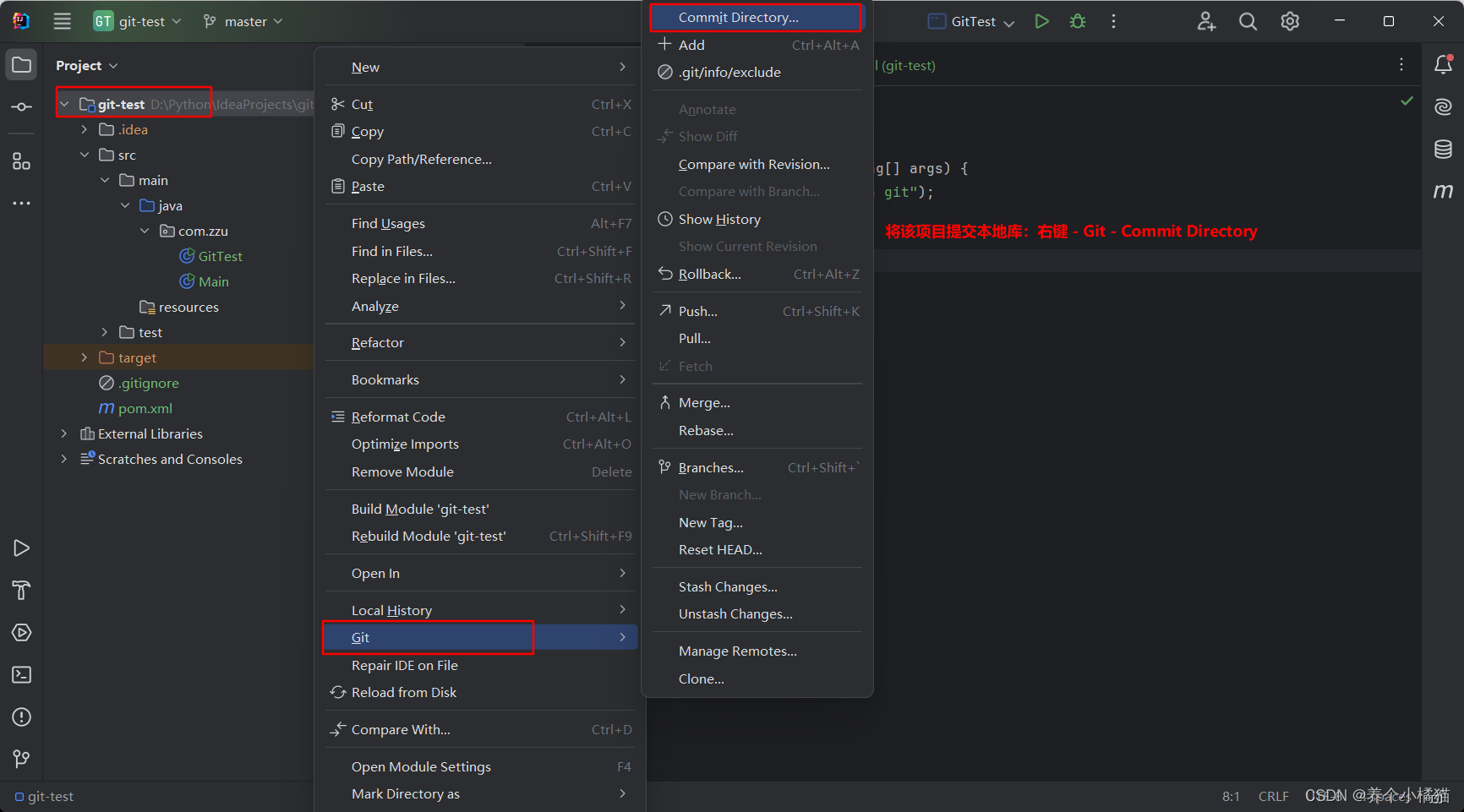
Task: Open the Services tool window icon
Action: 22,632
